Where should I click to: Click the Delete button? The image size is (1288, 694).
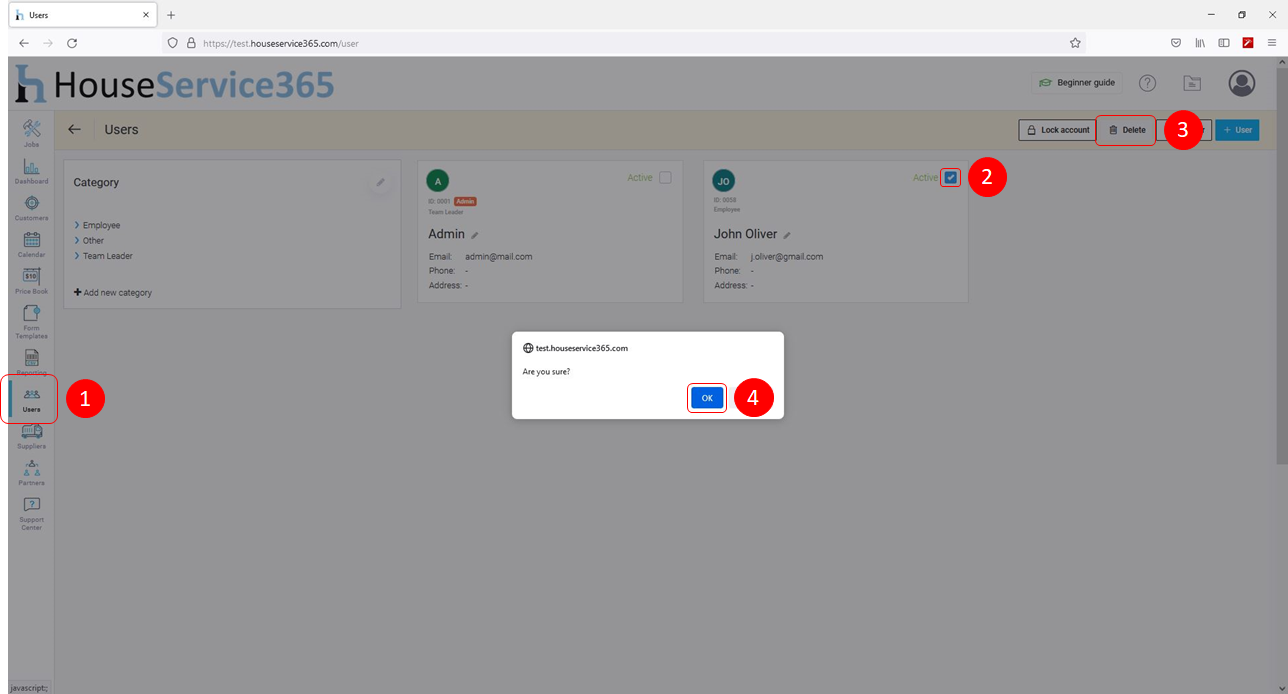[x=1126, y=130]
